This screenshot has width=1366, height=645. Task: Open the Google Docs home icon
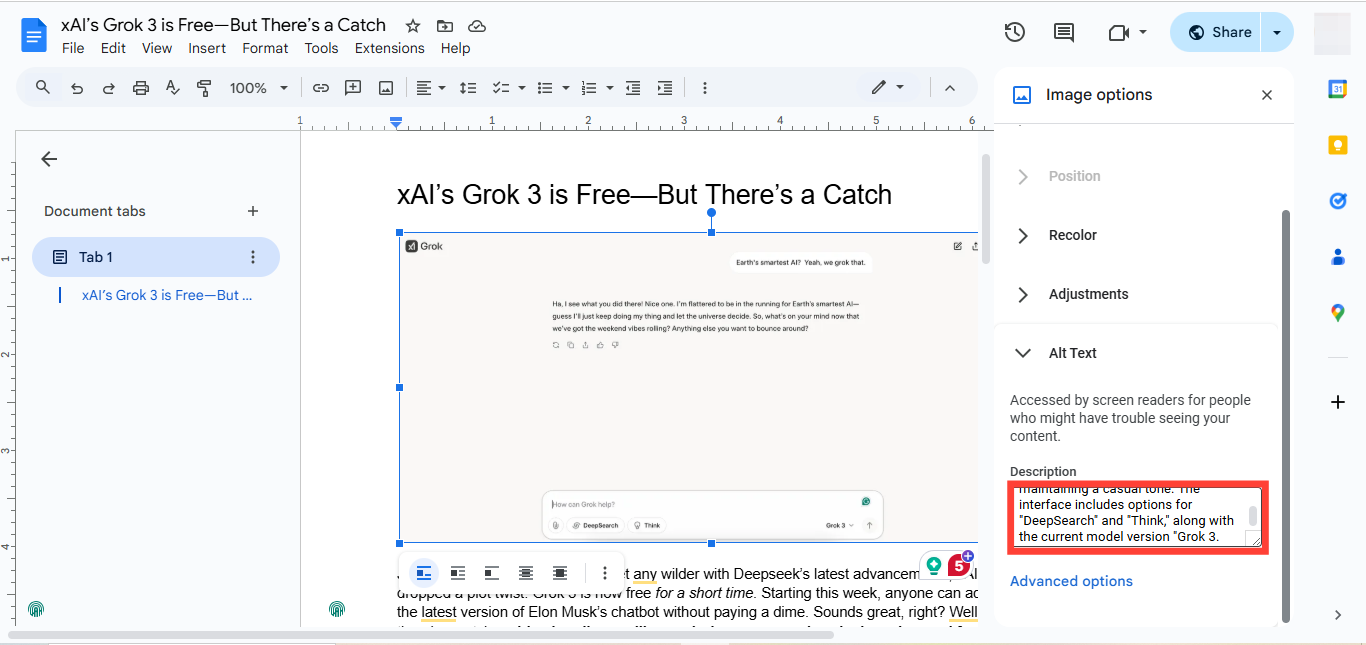(34, 37)
